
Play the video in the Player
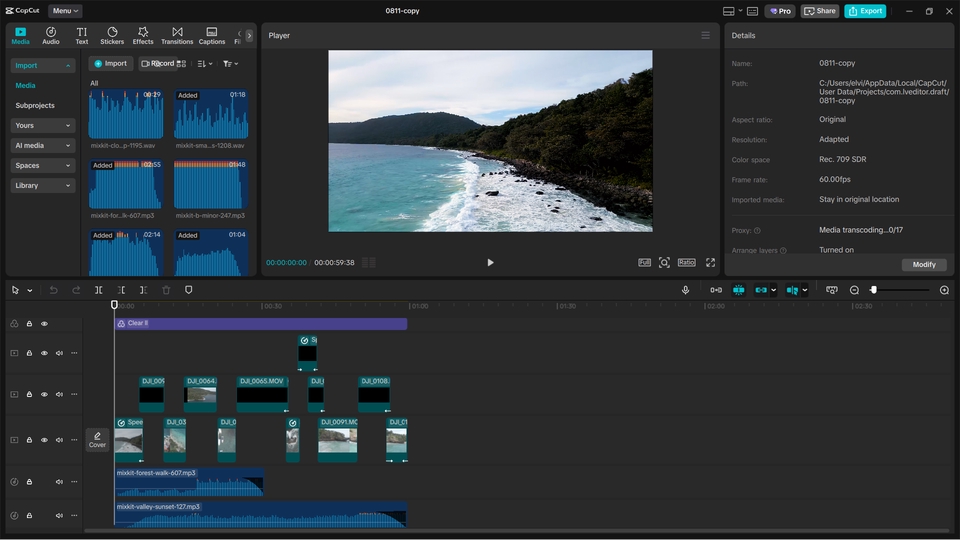click(490, 263)
